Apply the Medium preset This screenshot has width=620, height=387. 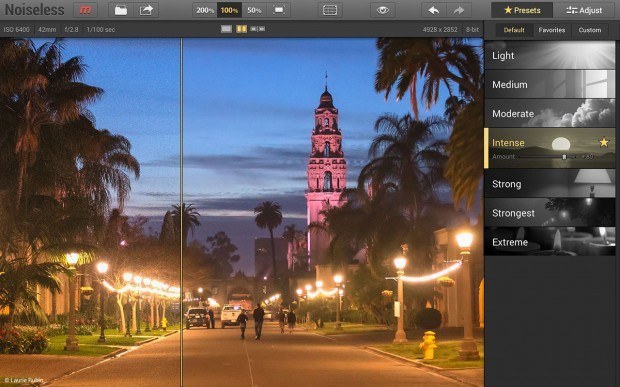550,84
